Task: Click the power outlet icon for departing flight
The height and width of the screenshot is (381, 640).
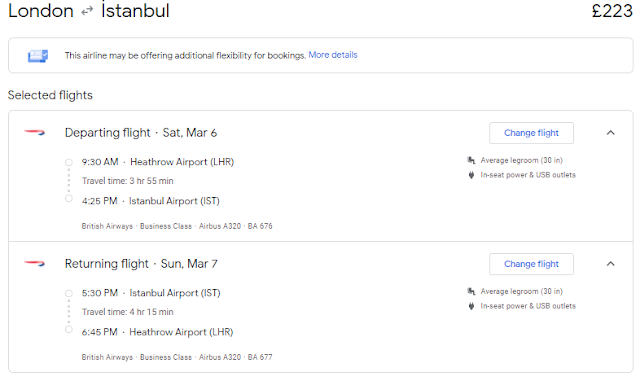Action: tap(471, 175)
